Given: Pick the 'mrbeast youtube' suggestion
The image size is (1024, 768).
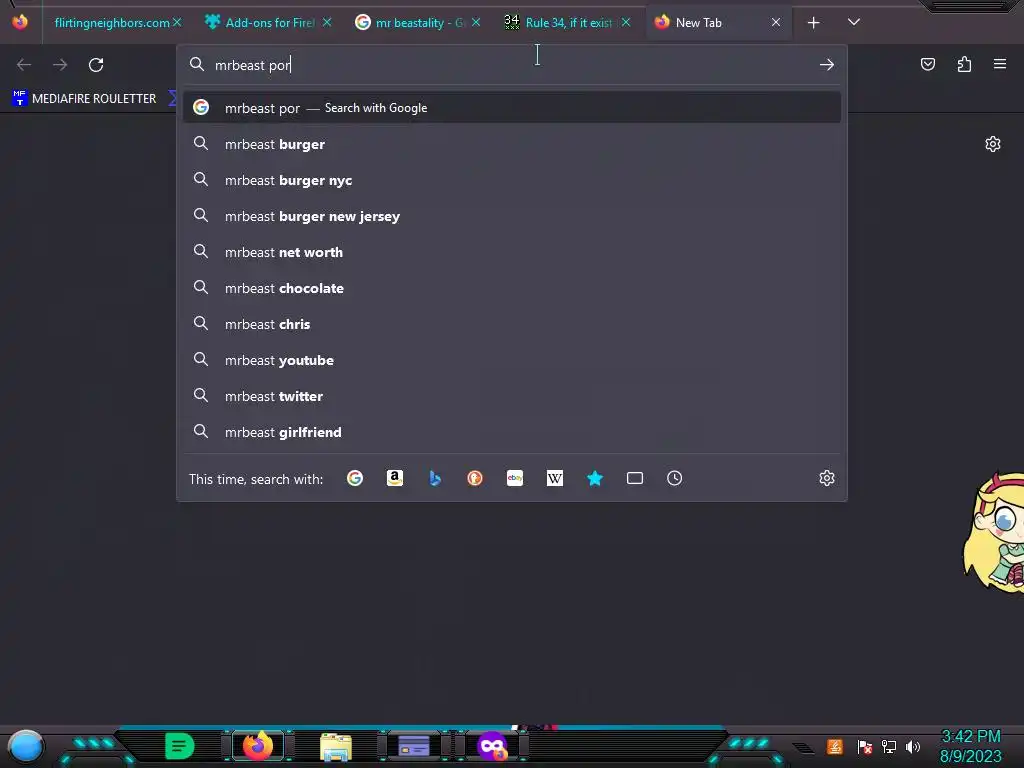Looking at the screenshot, I should (x=512, y=360).
